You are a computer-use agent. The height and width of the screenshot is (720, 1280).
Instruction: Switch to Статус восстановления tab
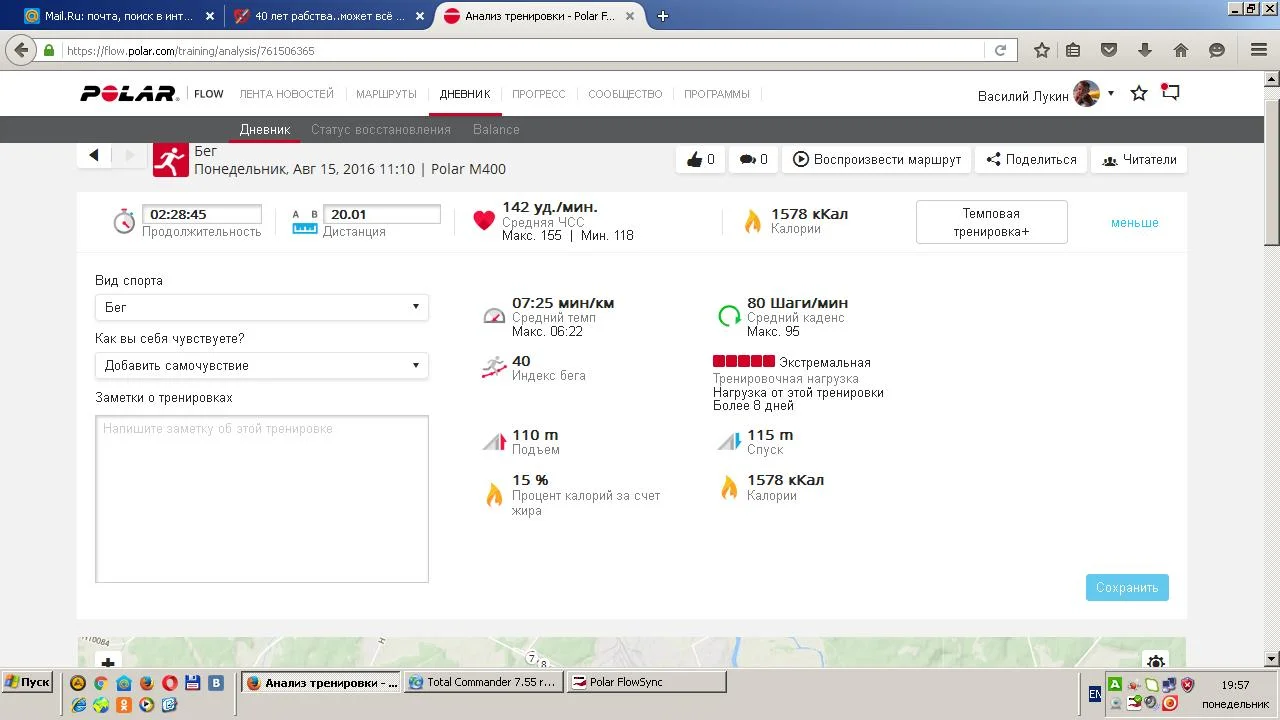(380, 129)
